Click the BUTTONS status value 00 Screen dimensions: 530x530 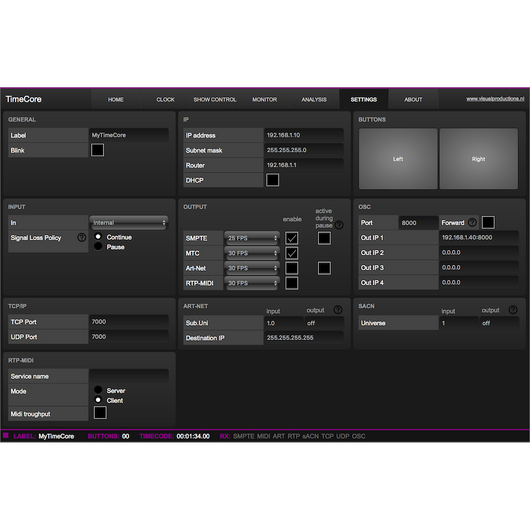(x=125, y=436)
